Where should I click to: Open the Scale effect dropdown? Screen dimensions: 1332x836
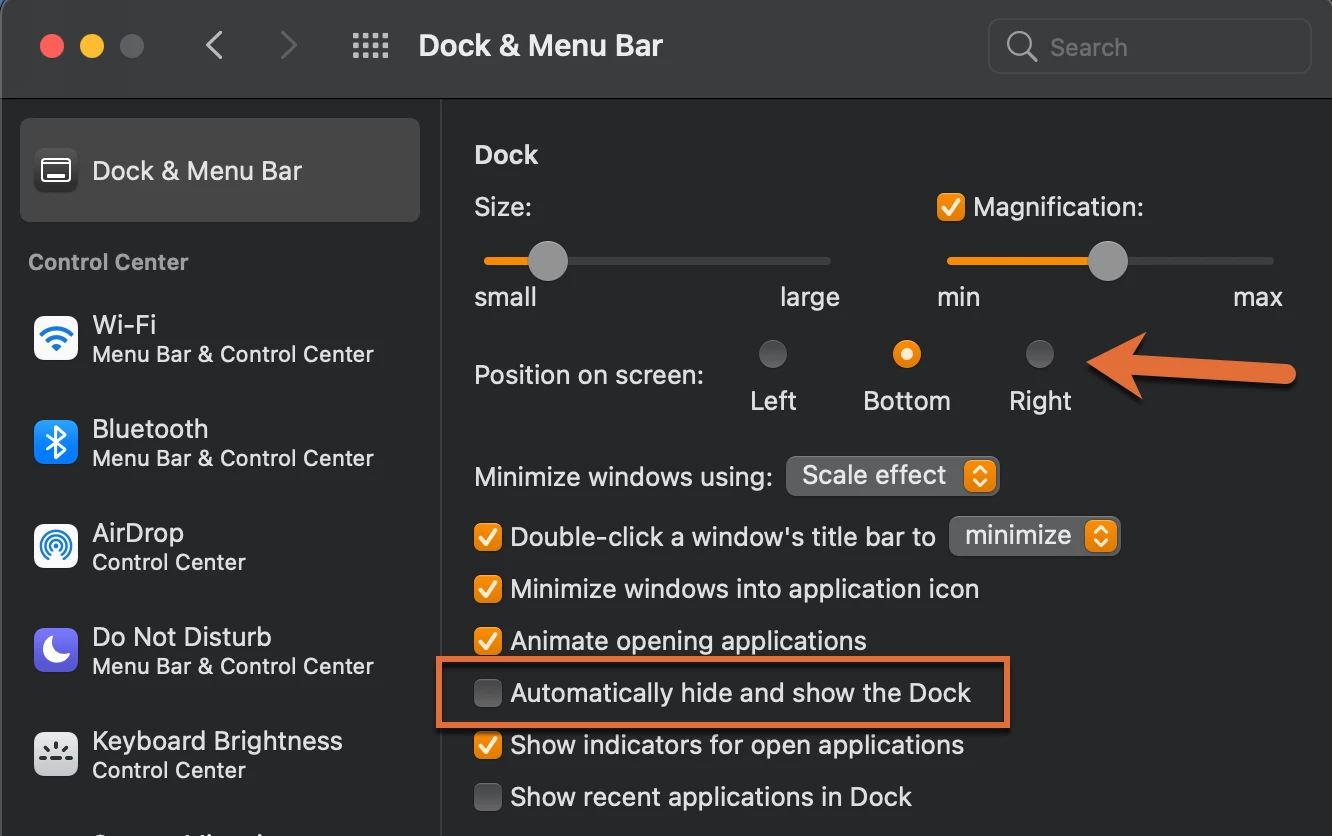[893, 476]
